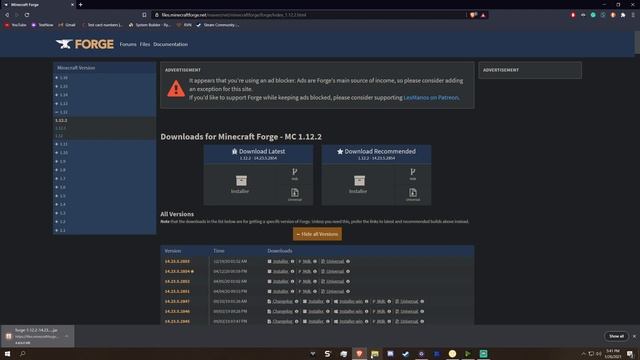This screenshot has height=360, width=640.
Task: Click Installer-win link in 14.23.5.2847 row
Action: pyautogui.click(x=351, y=302)
